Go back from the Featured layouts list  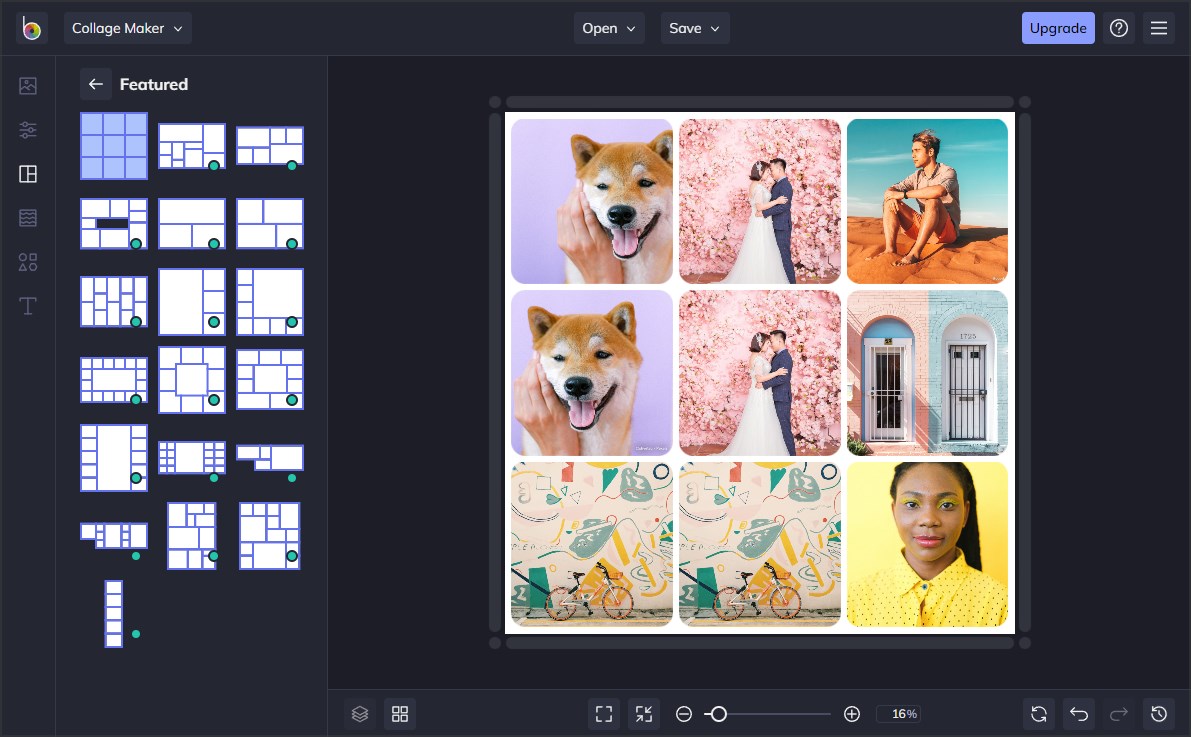(96, 84)
